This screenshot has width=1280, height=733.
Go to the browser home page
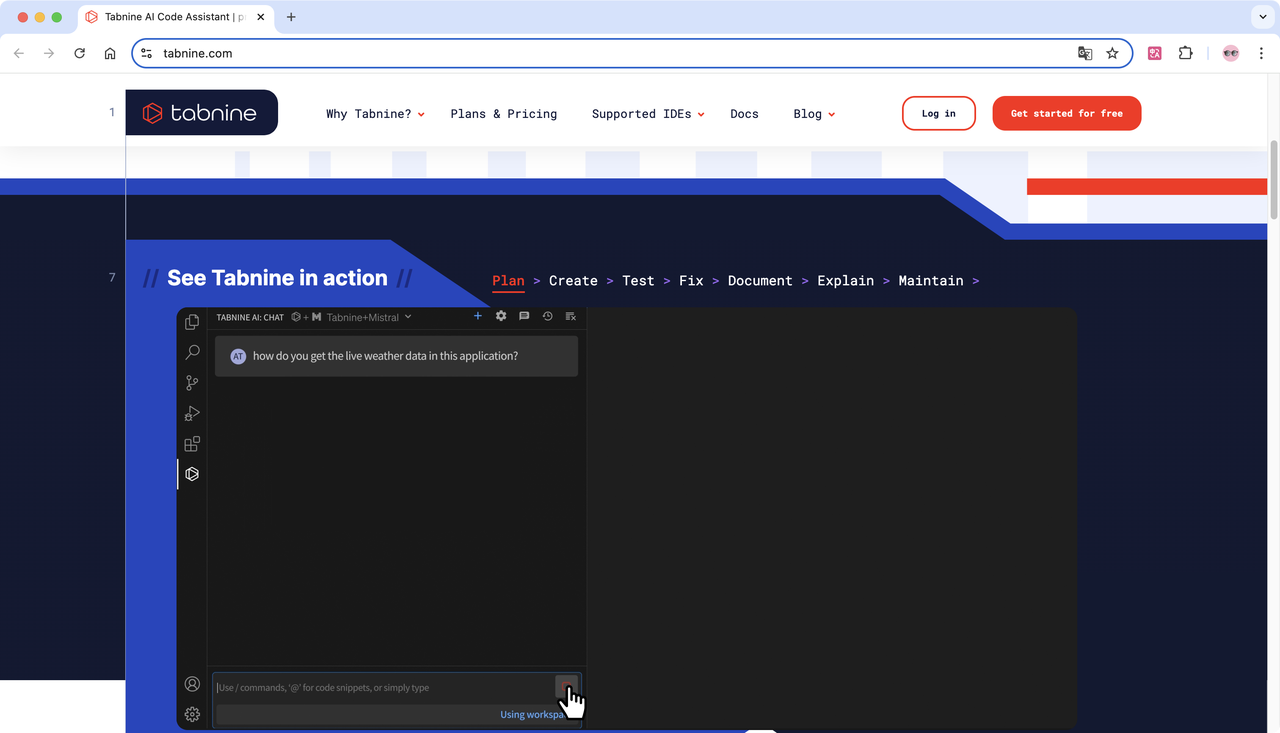110,53
